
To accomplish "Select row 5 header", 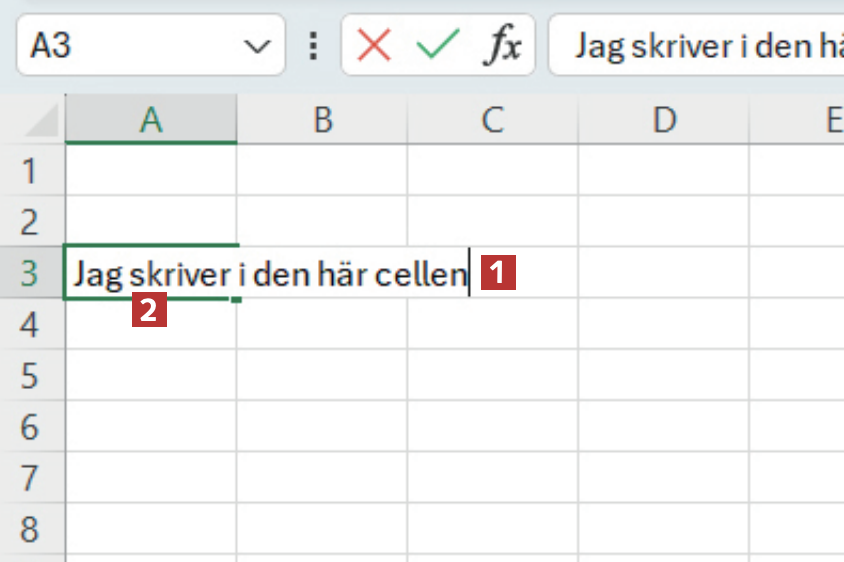I will point(30,376).
